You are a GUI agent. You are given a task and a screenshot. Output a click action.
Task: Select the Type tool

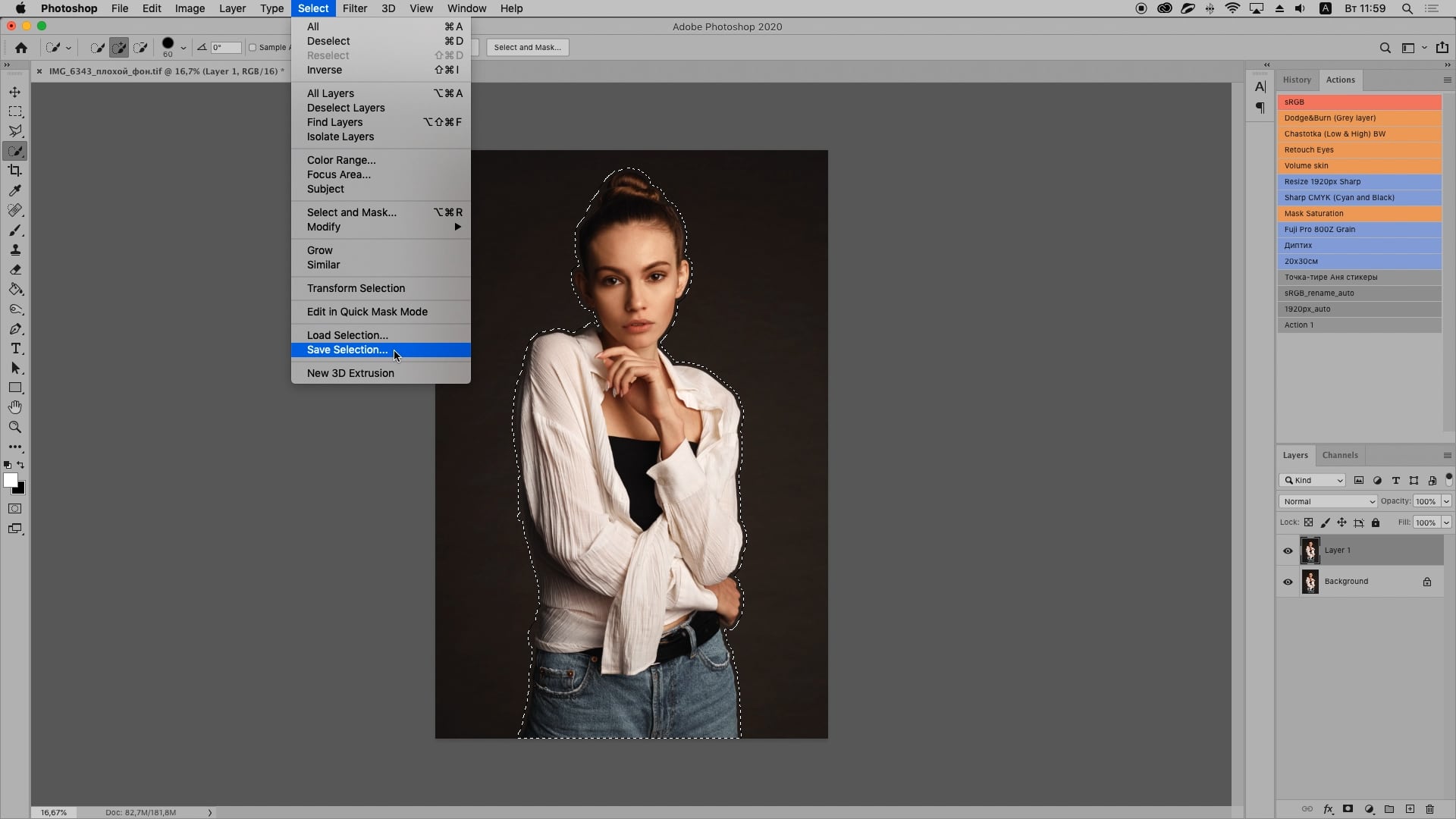pyautogui.click(x=15, y=349)
